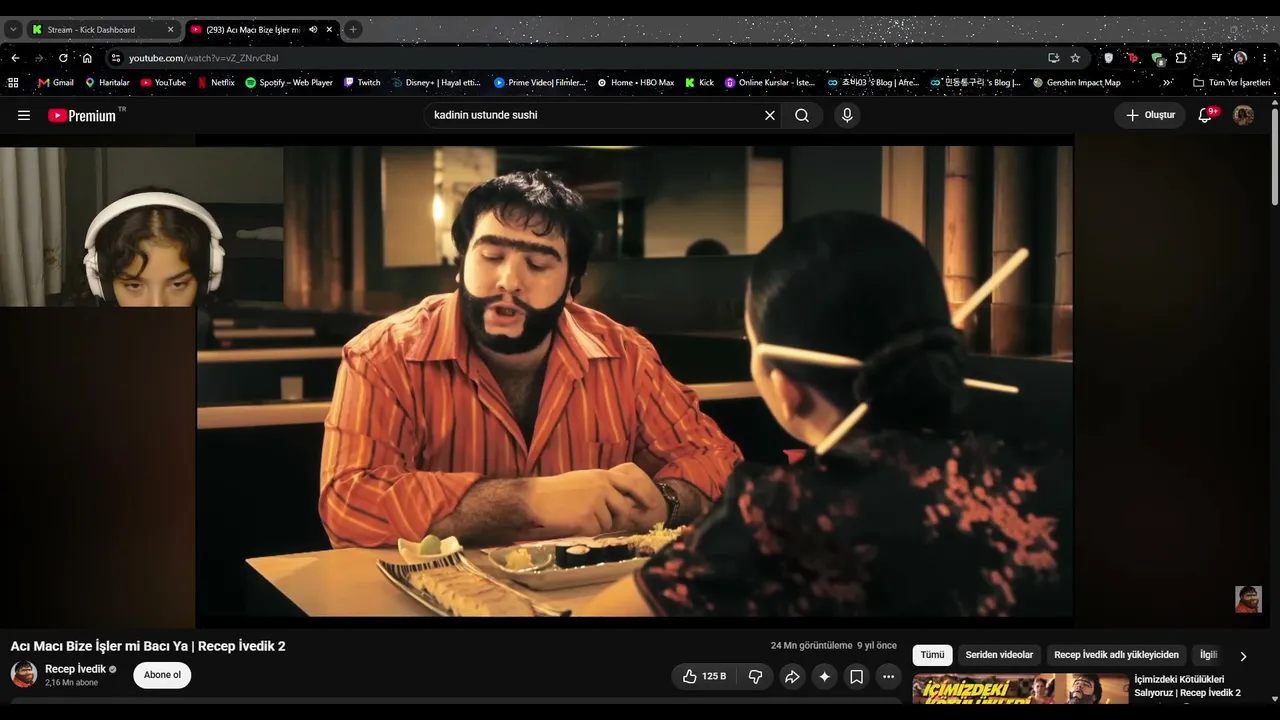
Task: Click the Oluştur create button
Action: tap(1150, 115)
